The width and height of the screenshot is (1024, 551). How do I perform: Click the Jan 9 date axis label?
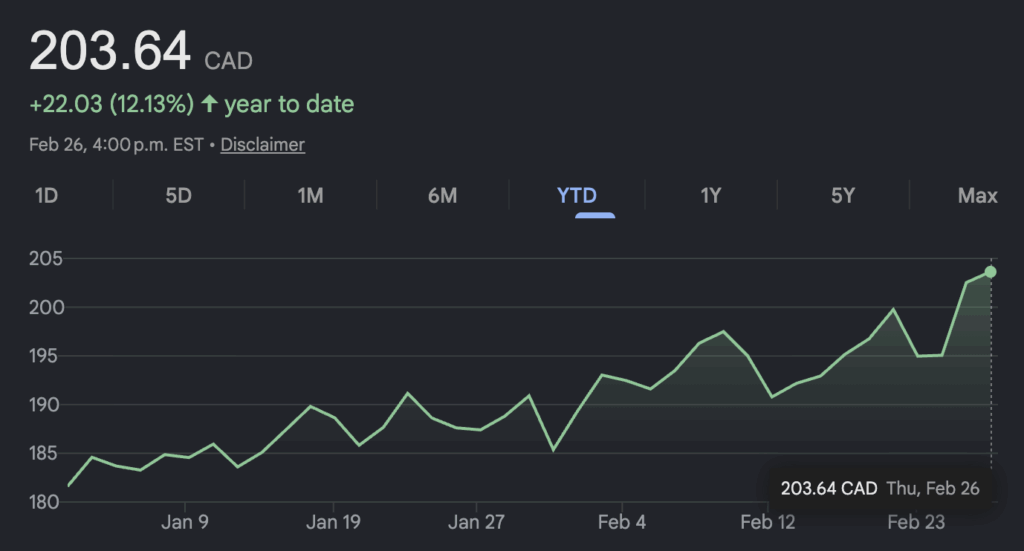point(185,522)
